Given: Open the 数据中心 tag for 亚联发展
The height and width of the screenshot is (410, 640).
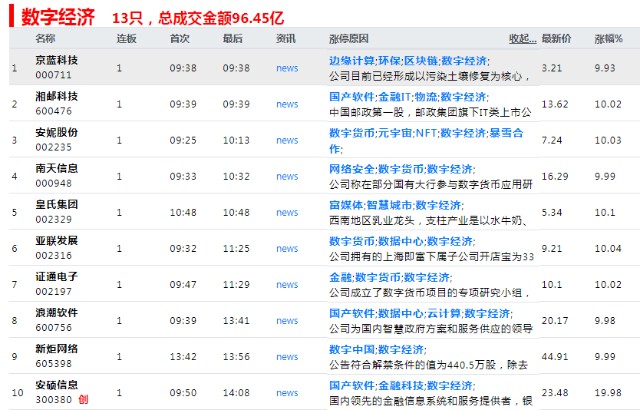Looking at the screenshot, I should (400, 241).
